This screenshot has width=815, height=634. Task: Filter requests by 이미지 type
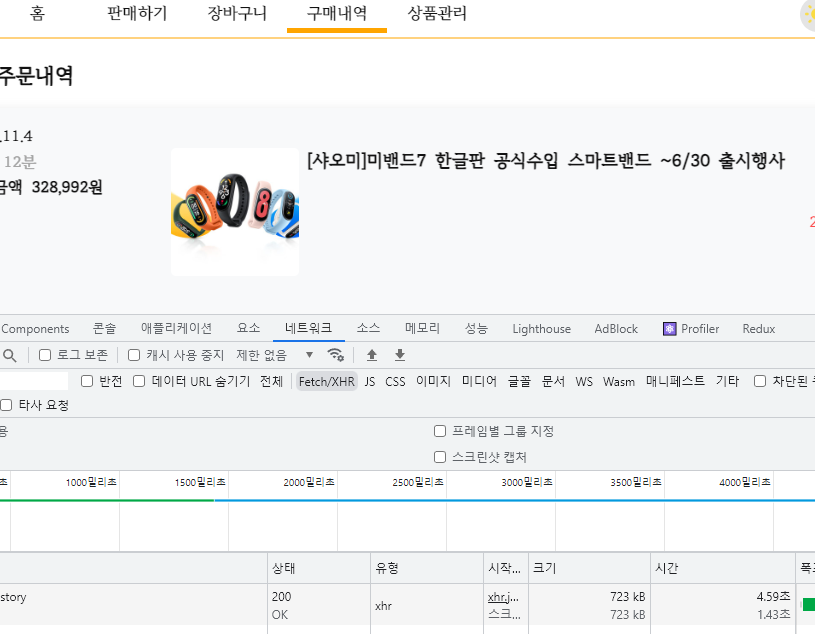pos(432,381)
